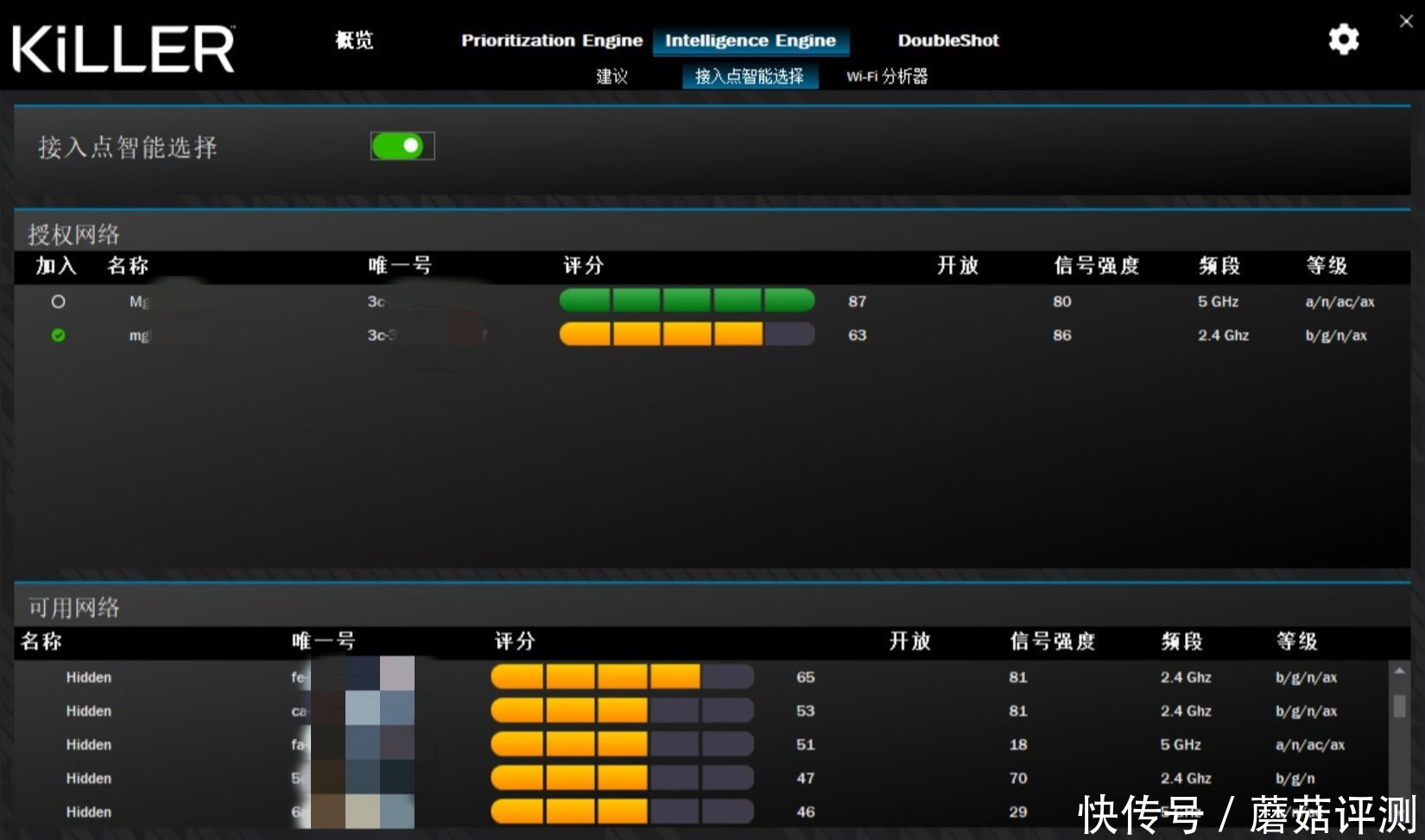
Task: Open the DoubleShot tab
Action: pyautogui.click(x=948, y=41)
